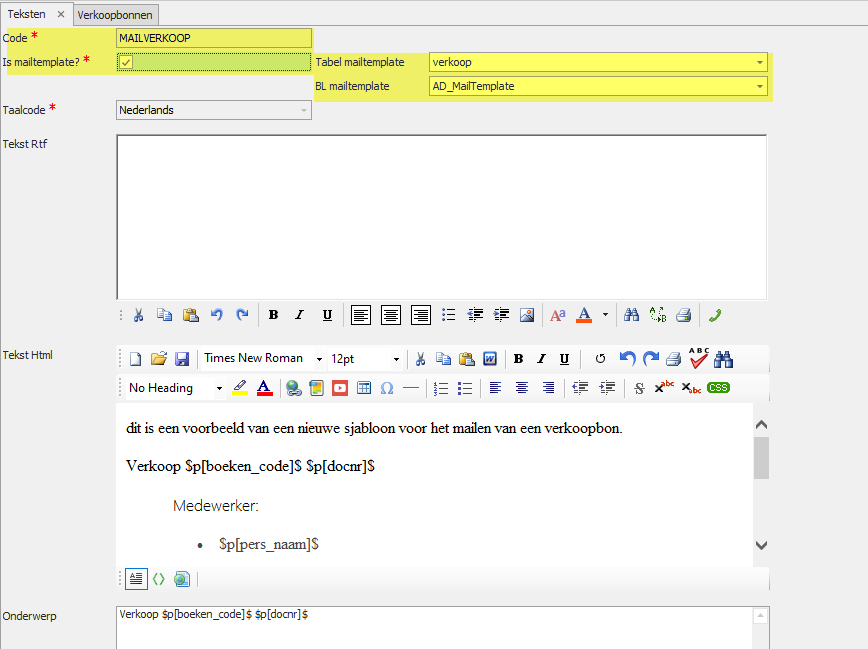Click the green phone icon in RTF toolbar
This screenshot has height=649, width=868.
coord(715,315)
